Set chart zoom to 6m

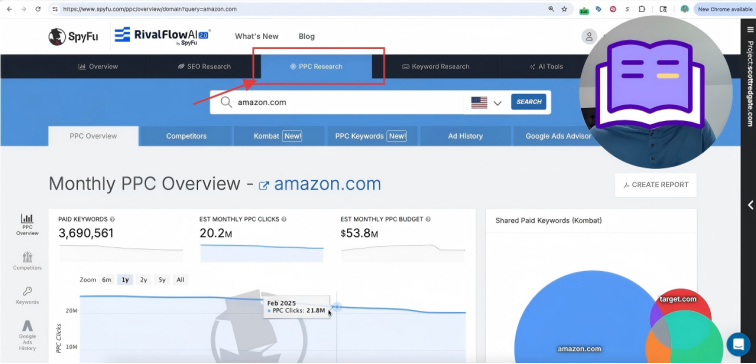(106, 280)
